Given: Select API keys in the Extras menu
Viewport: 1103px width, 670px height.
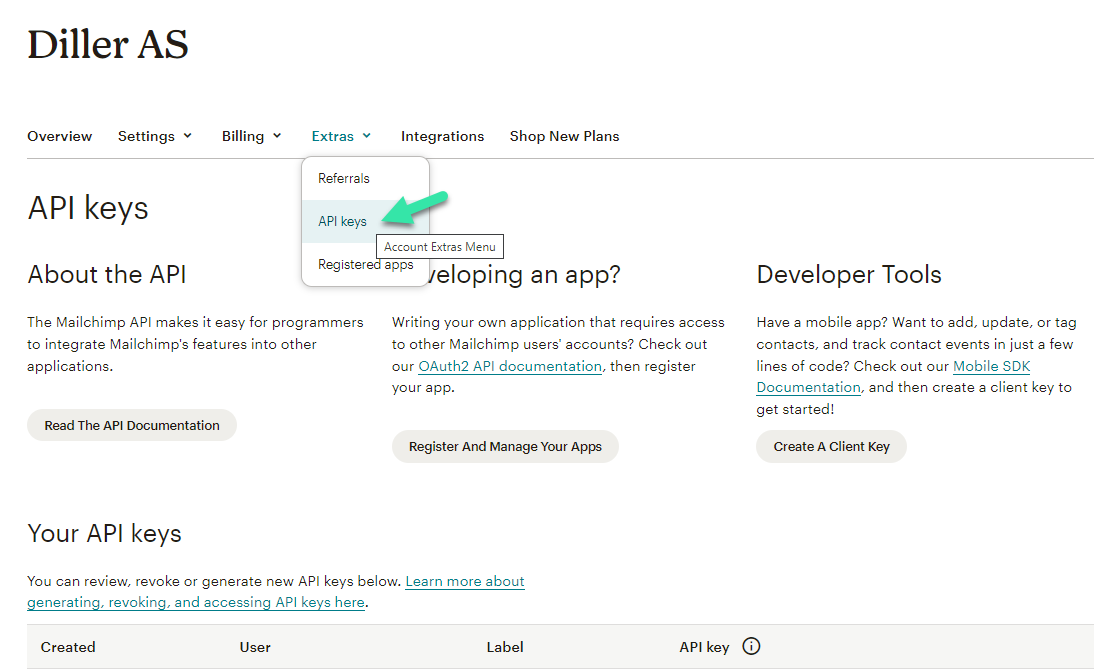Looking at the screenshot, I should [344, 221].
